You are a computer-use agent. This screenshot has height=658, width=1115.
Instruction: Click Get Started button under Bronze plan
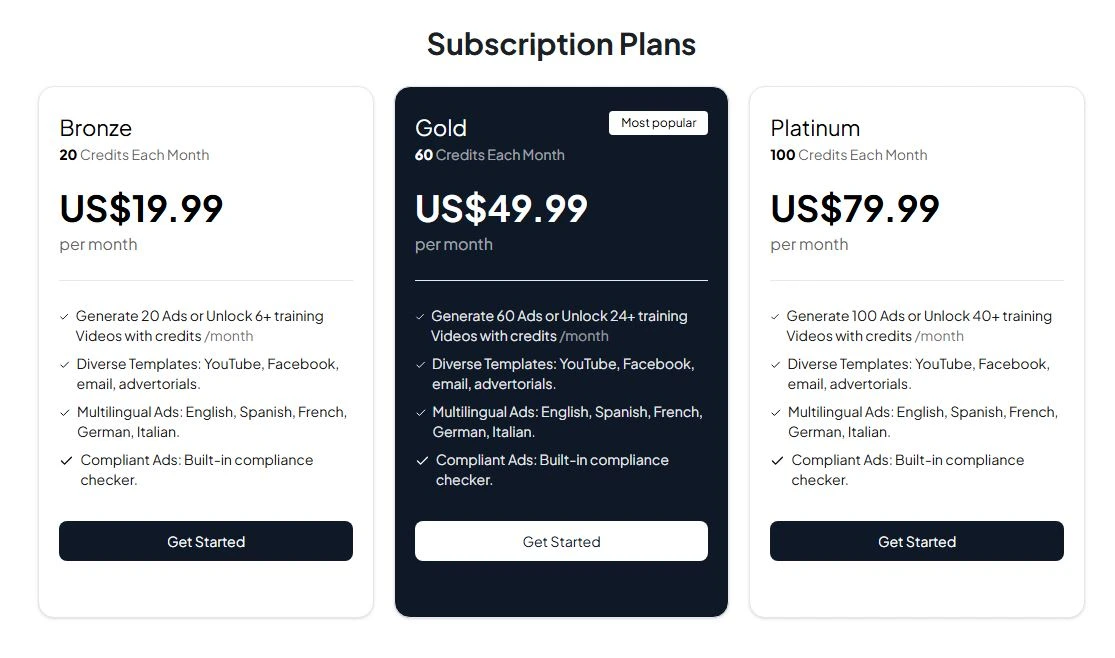(205, 541)
